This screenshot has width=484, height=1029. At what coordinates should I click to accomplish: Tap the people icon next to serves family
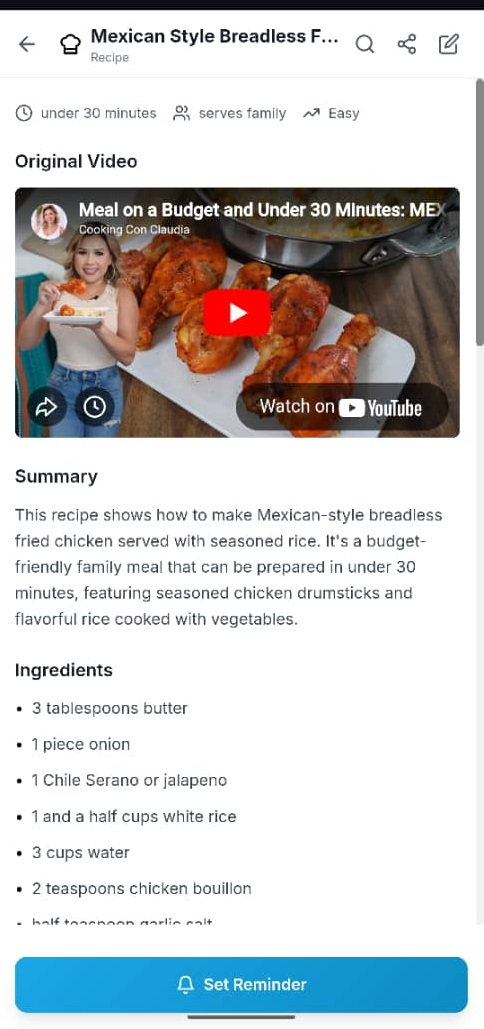point(180,114)
